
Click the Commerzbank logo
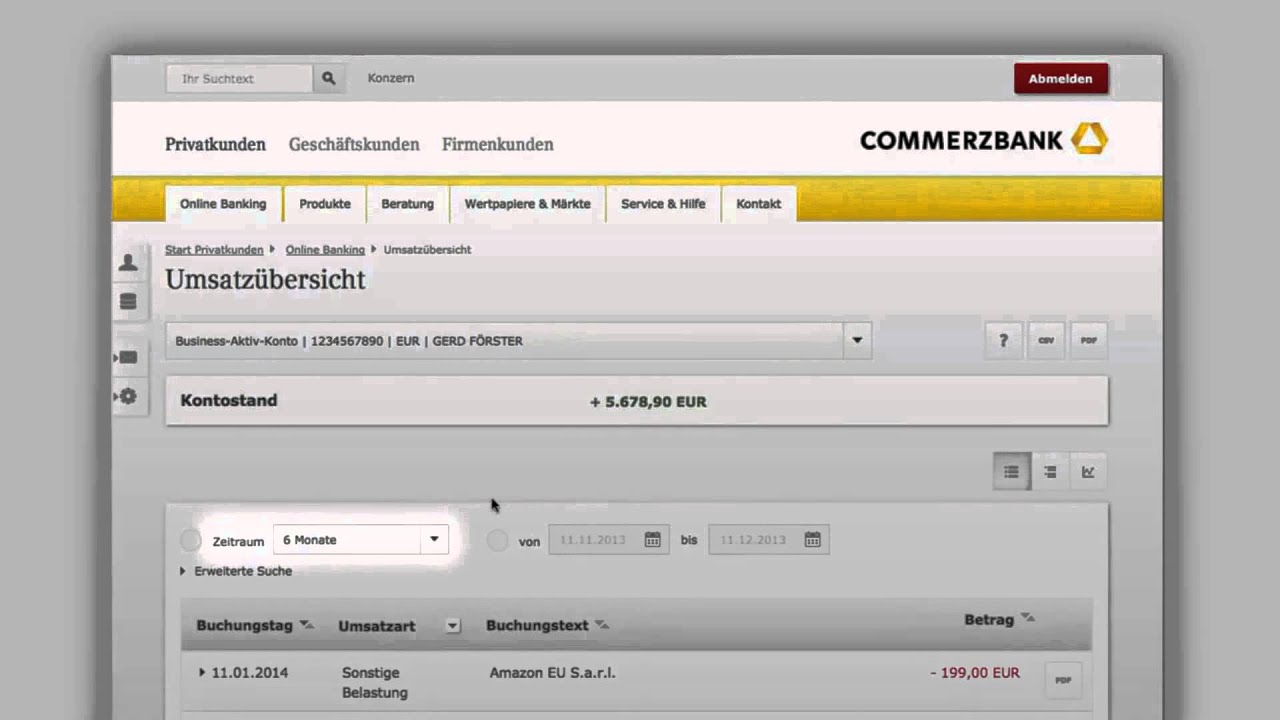(984, 139)
